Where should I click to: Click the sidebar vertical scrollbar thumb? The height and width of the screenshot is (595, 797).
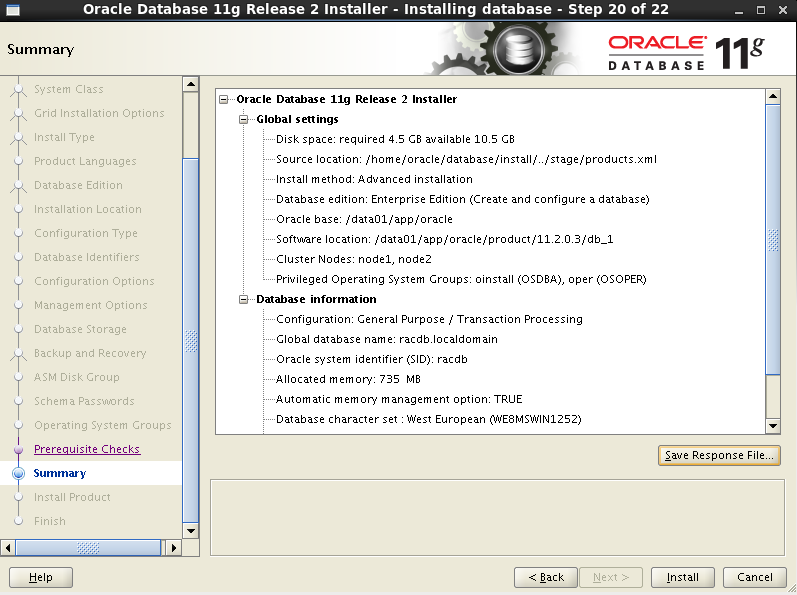click(191, 340)
